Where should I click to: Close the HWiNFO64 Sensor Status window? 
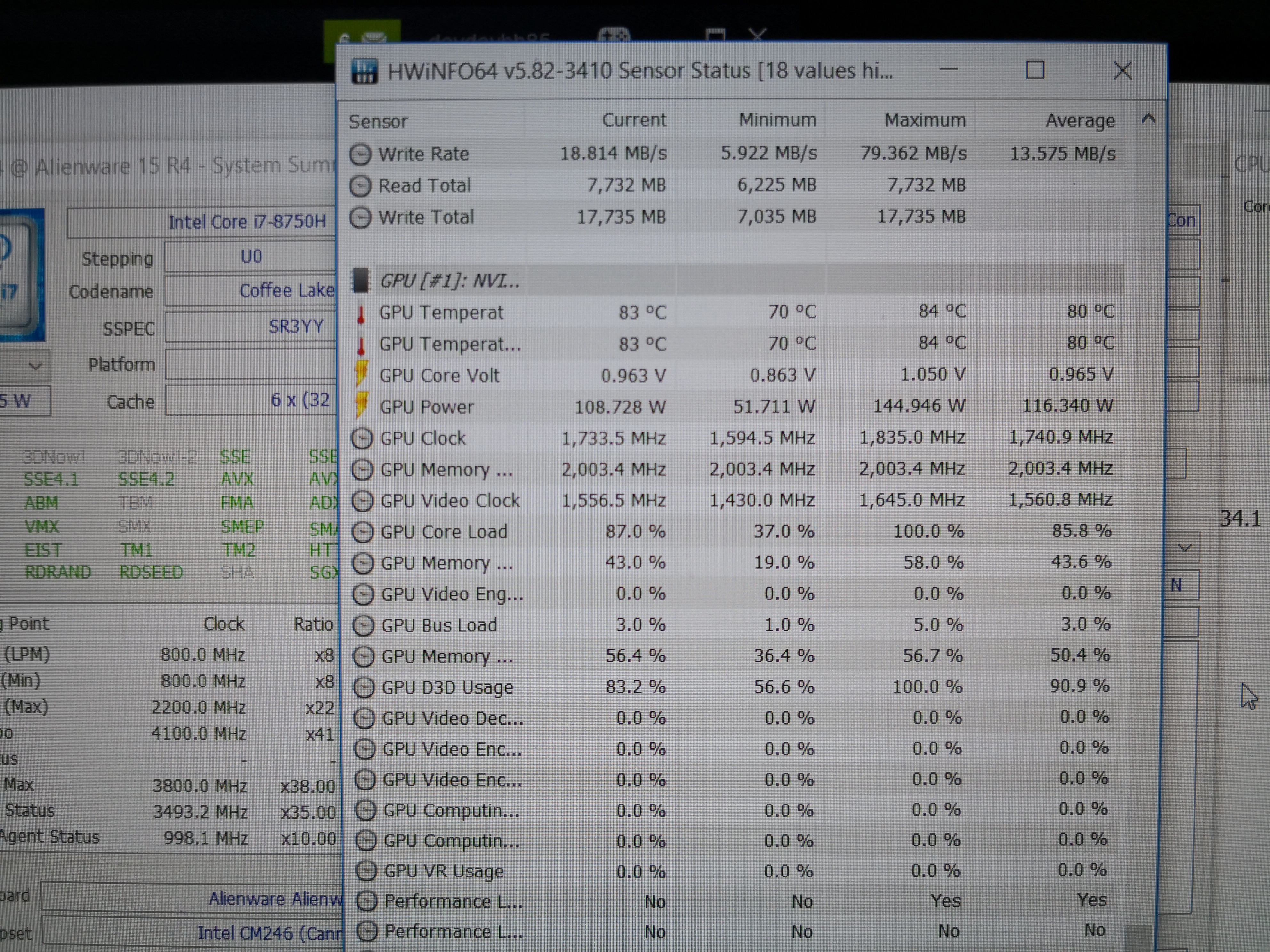1122,71
